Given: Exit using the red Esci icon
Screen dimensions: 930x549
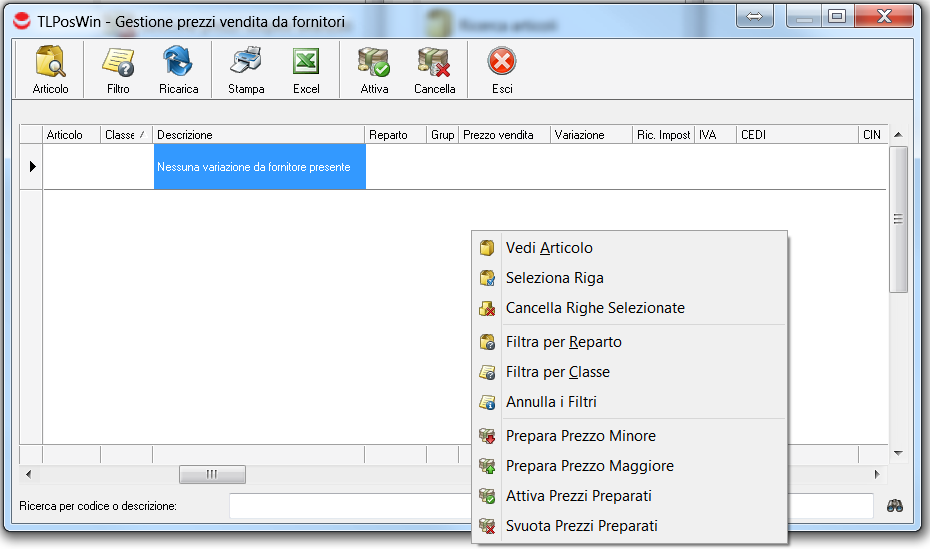Looking at the screenshot, I should pos(502,61).
